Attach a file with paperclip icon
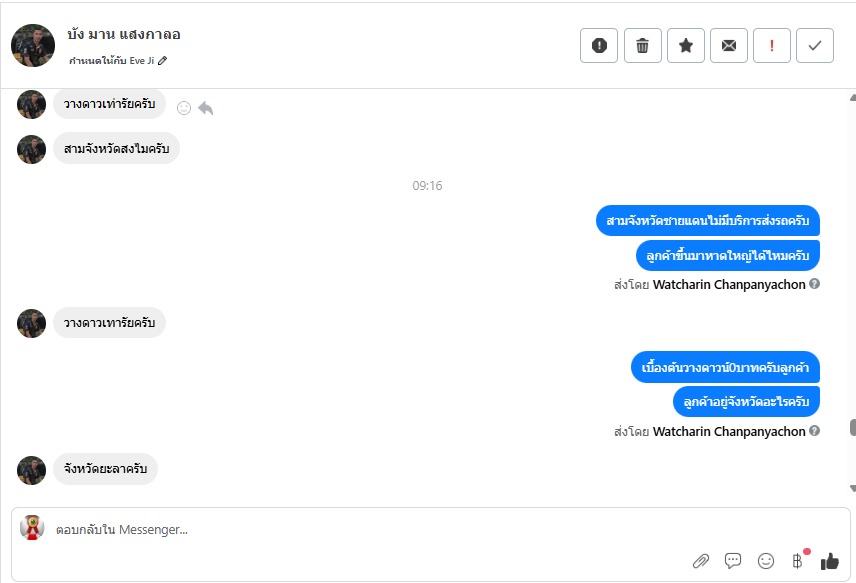Viewport: 856px width, 583px height. (701, 561)
